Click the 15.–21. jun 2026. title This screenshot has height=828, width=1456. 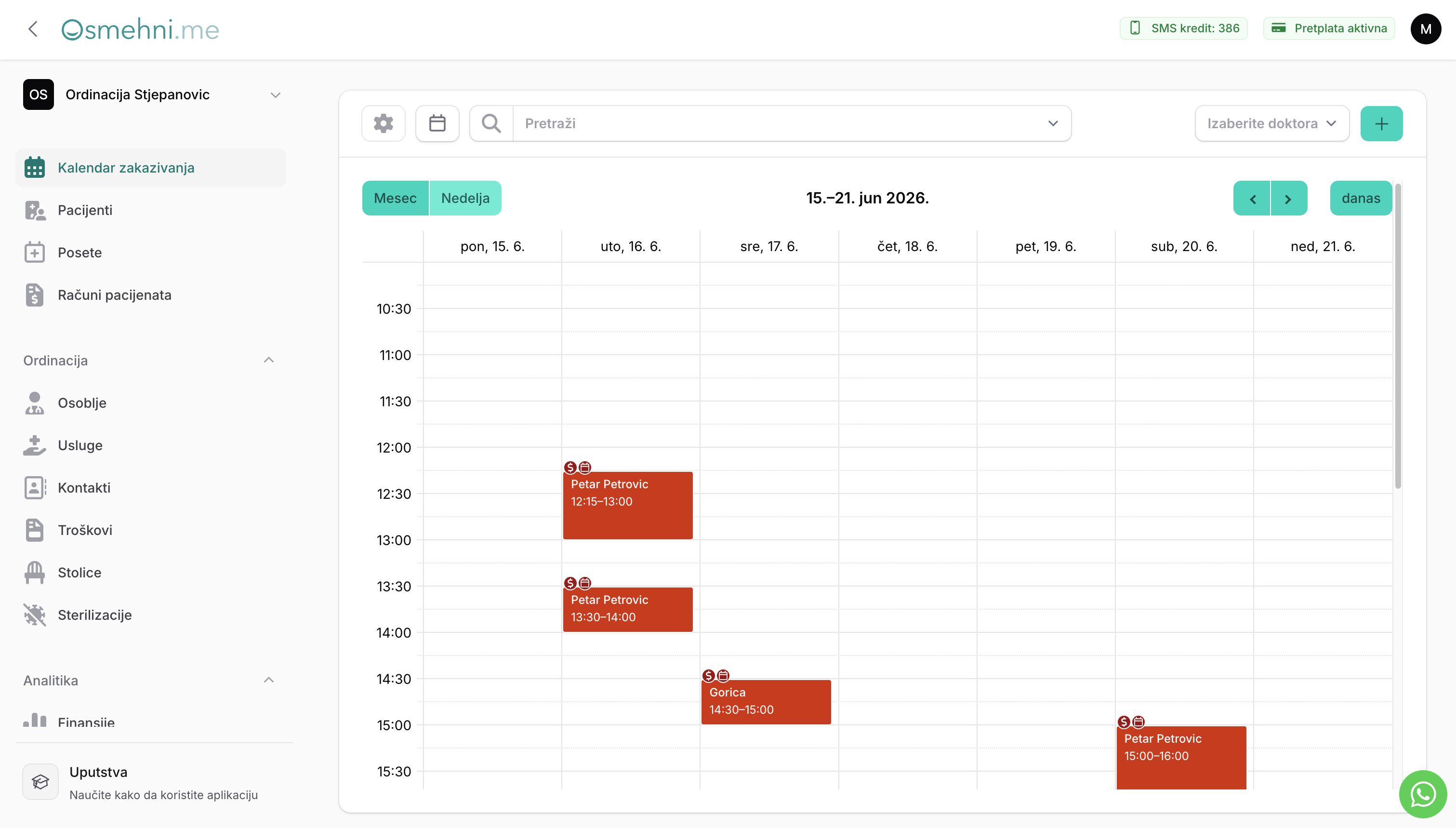pyautogui.click(x=867, y=198)
